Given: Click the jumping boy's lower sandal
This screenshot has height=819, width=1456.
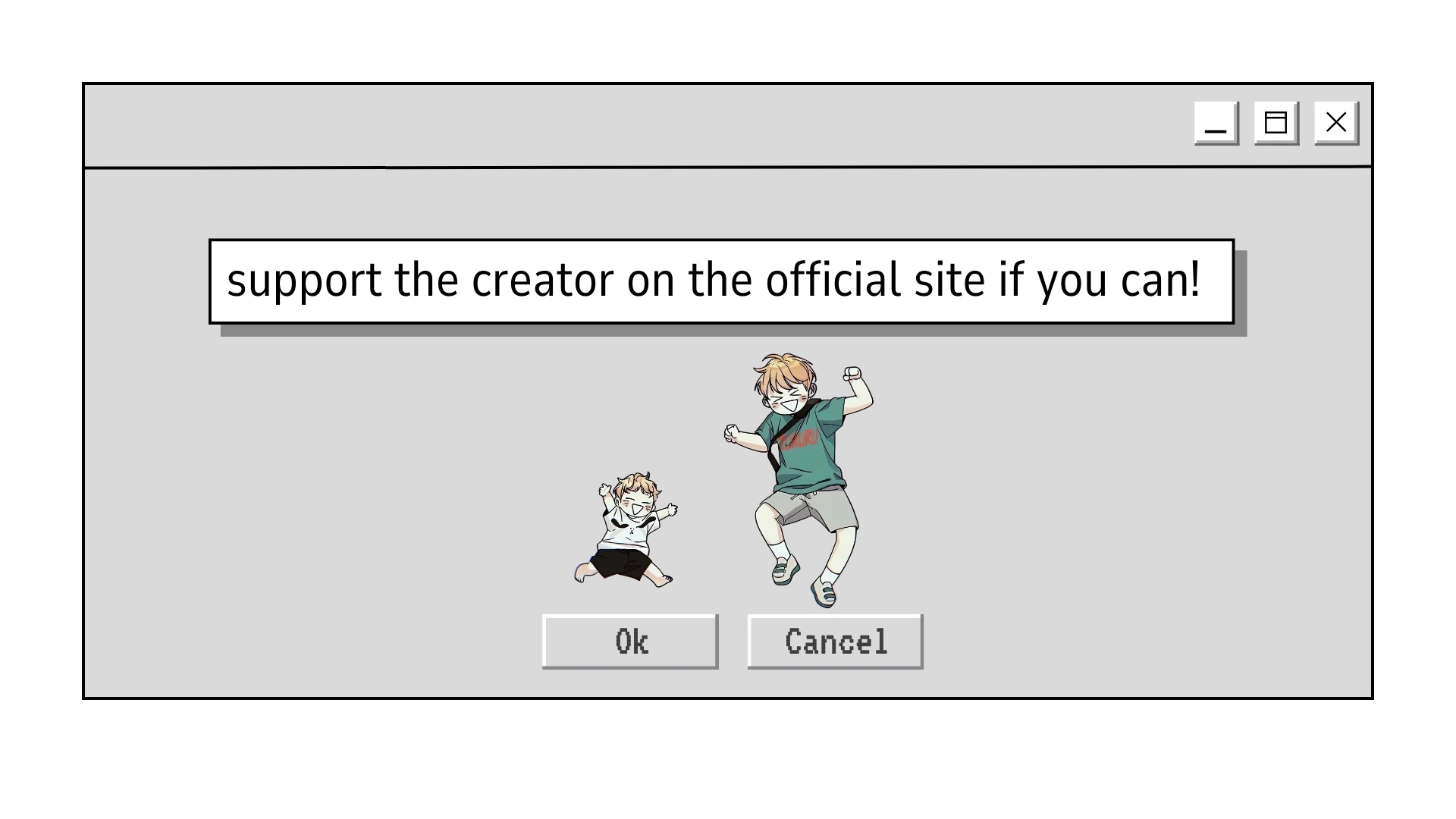Looking at the screenshot, I should (824, 592).
